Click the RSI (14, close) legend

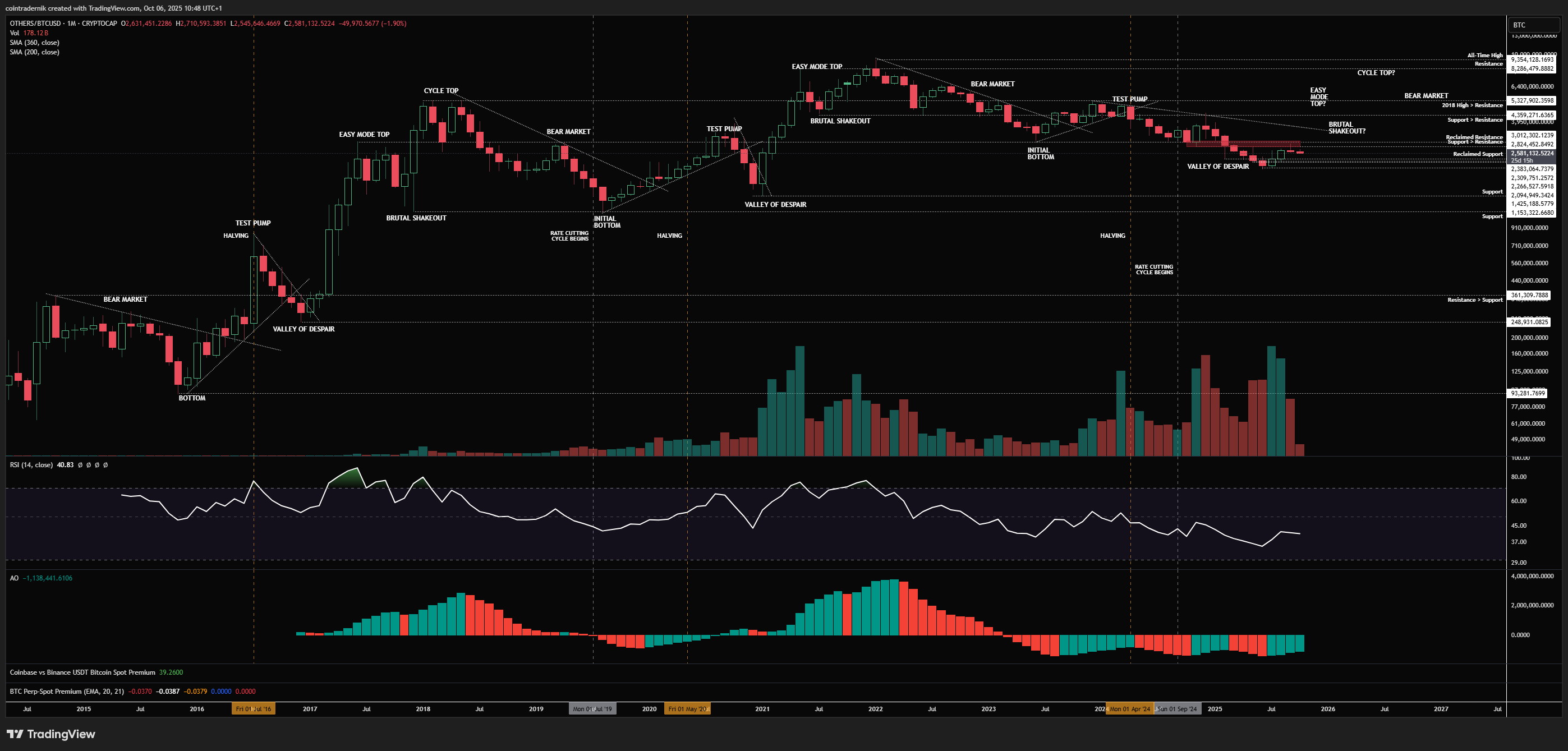point(31,465)
